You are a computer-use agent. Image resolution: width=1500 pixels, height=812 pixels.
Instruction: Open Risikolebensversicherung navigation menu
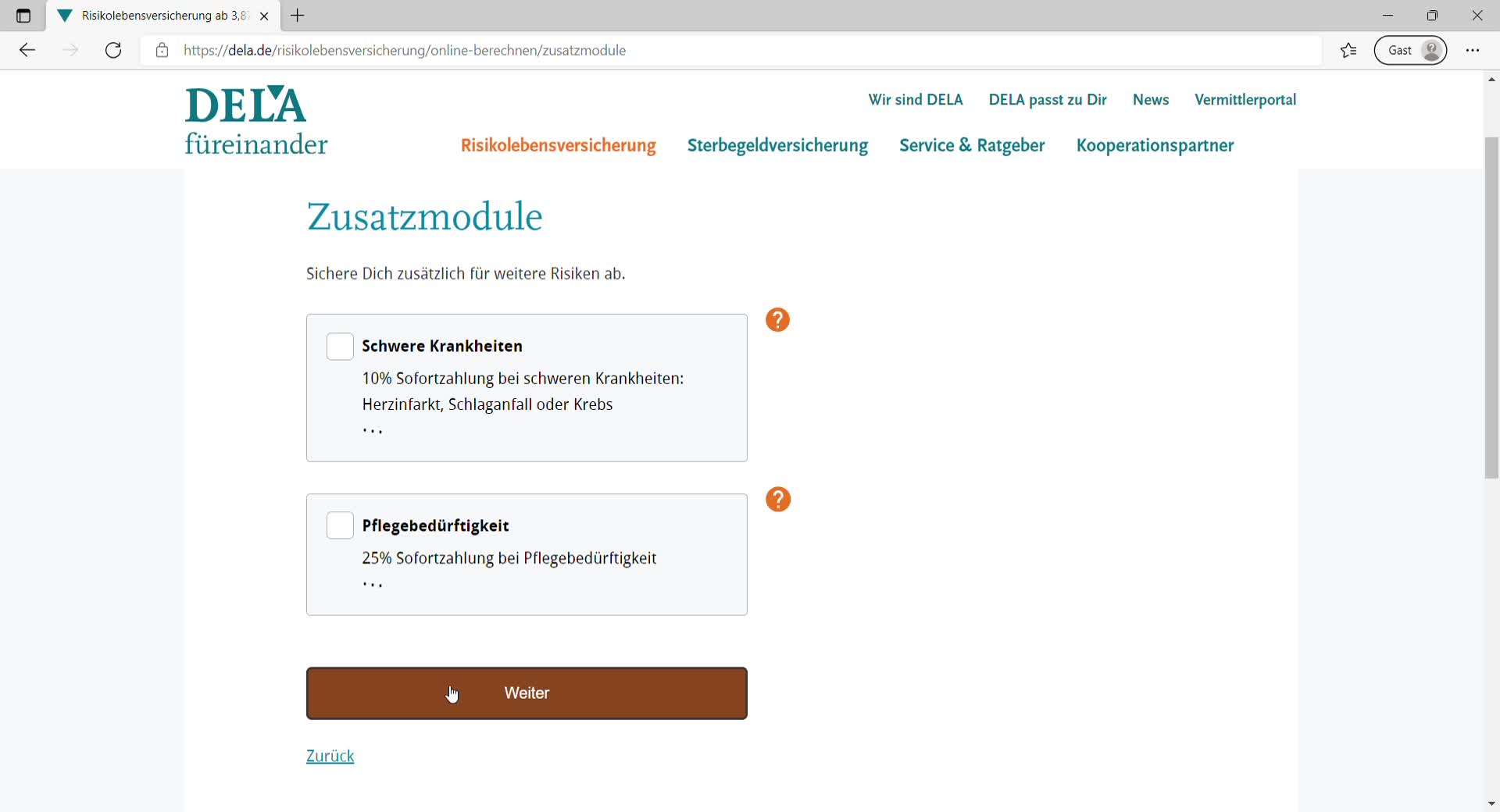(558, 146)
